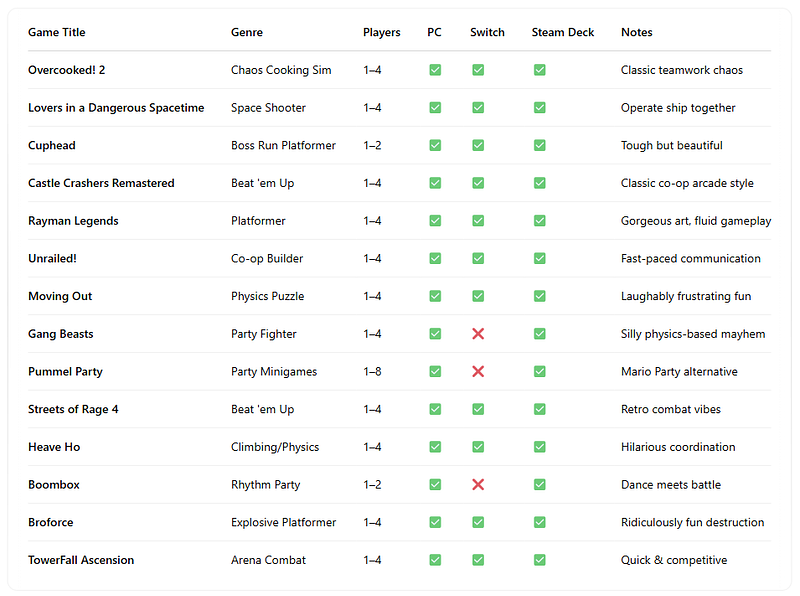Click the Game Title column header
The width and height of the screenshot is (800, 596).
pyautogui.click(x=57, y=32)
